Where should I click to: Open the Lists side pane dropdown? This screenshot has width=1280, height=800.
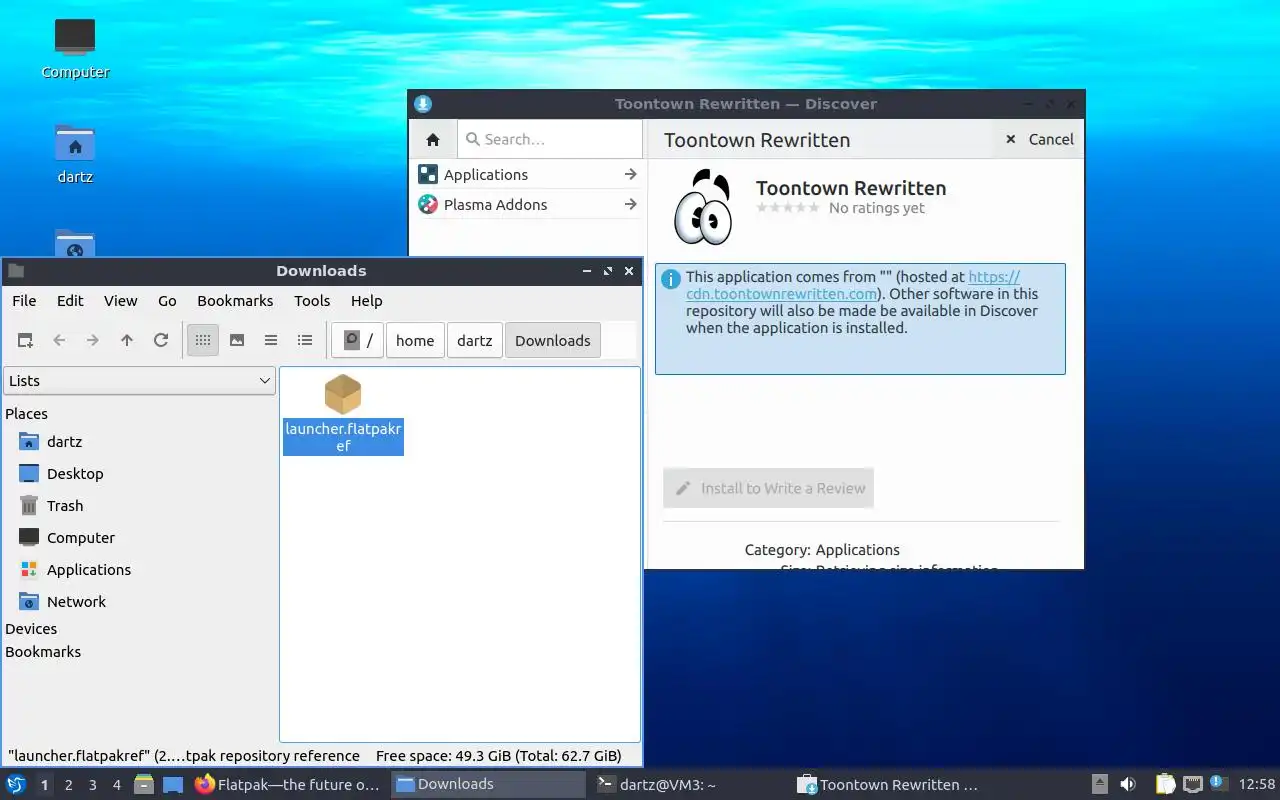[139, 380]
